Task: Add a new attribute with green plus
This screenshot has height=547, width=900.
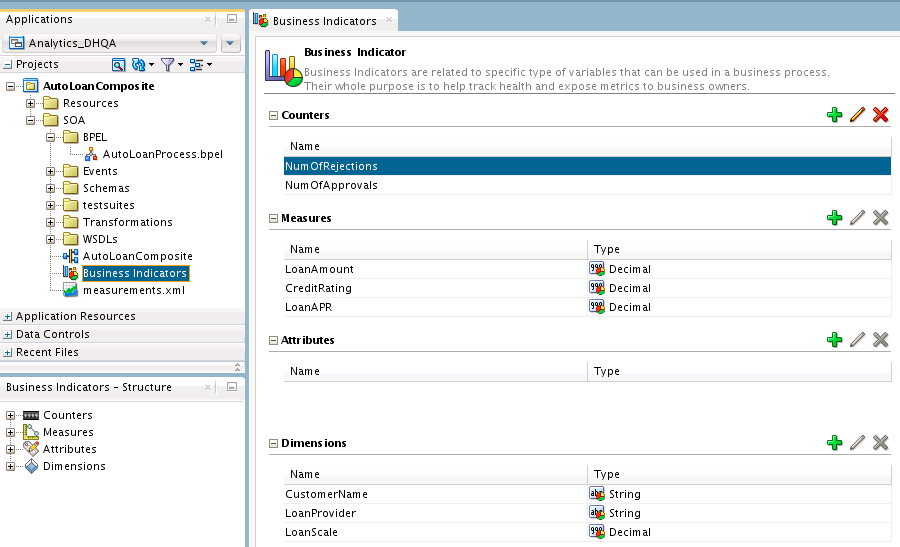Action: (x=835, y=340)
